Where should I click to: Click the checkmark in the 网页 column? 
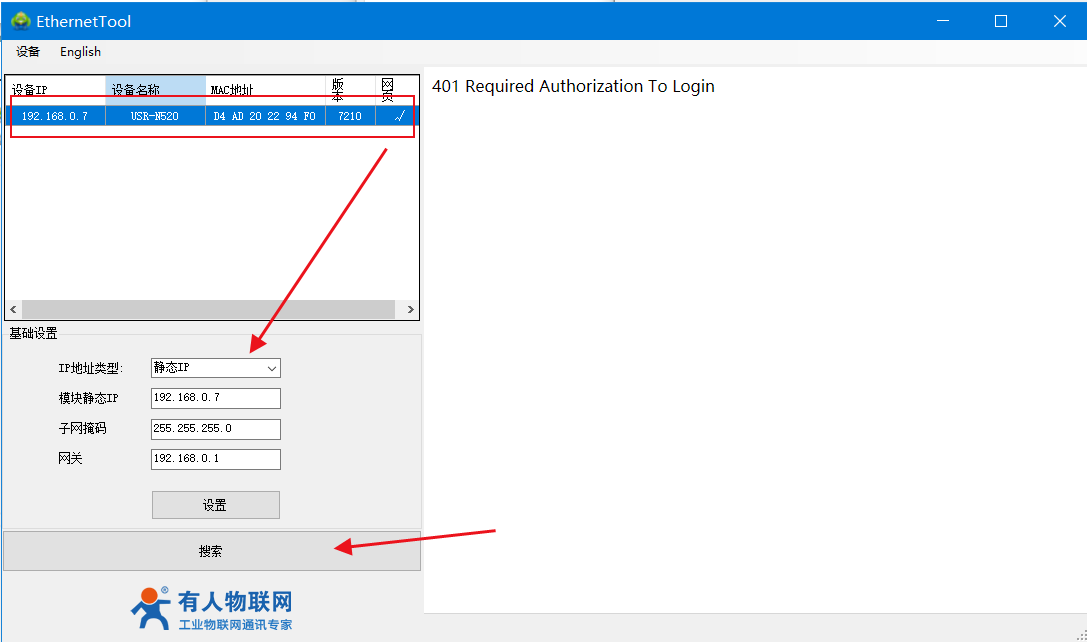(x=399, y=116)
